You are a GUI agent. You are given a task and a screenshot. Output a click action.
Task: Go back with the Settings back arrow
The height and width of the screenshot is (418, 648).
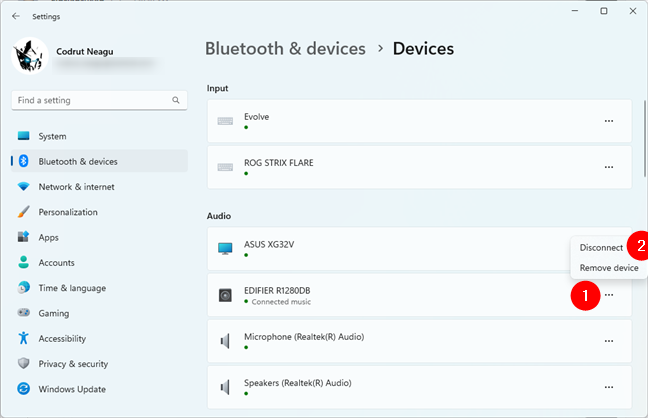click(x=16, y=16)
